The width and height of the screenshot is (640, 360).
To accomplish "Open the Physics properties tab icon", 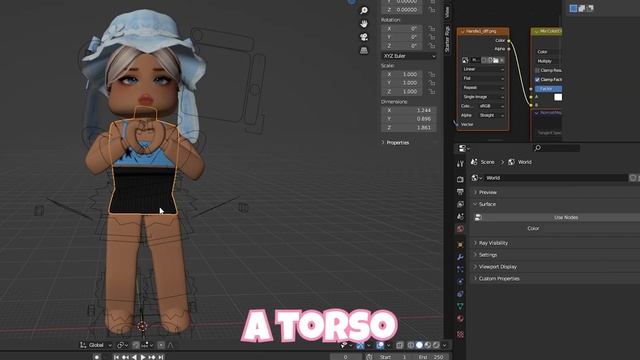I will coord(460,281).
